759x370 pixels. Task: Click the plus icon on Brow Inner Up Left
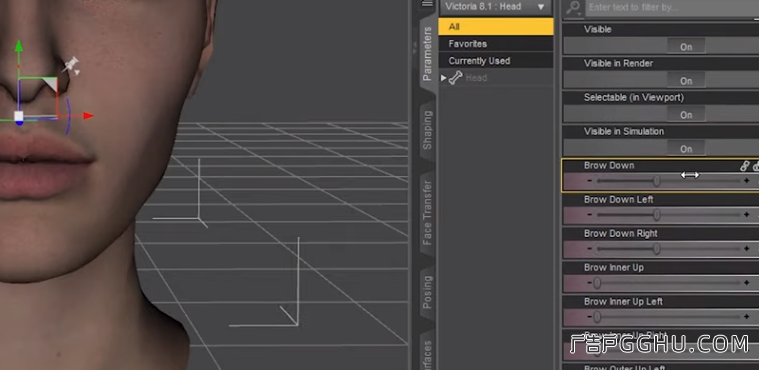(x=746, y=317)
